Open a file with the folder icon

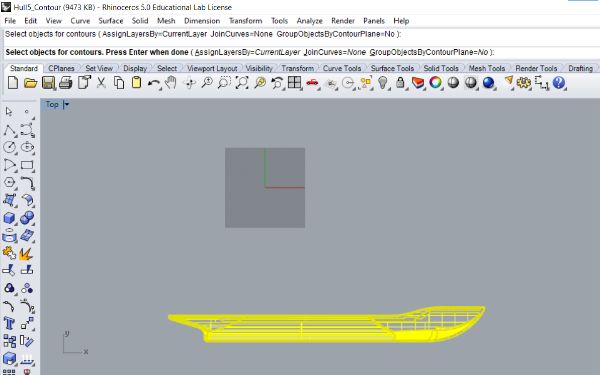point(30,83)
